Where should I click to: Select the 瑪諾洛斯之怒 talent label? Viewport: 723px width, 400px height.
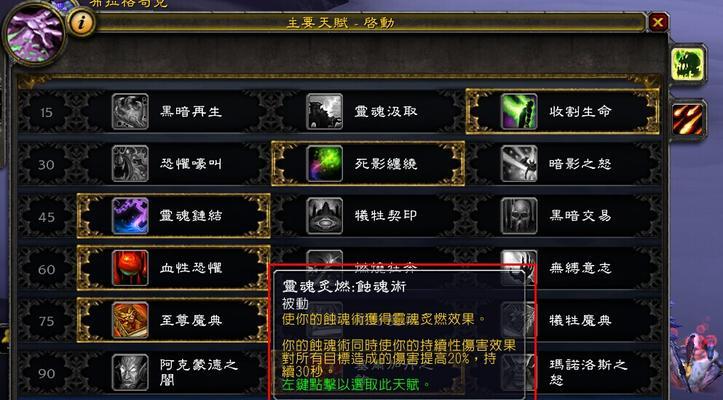point(588,372)
